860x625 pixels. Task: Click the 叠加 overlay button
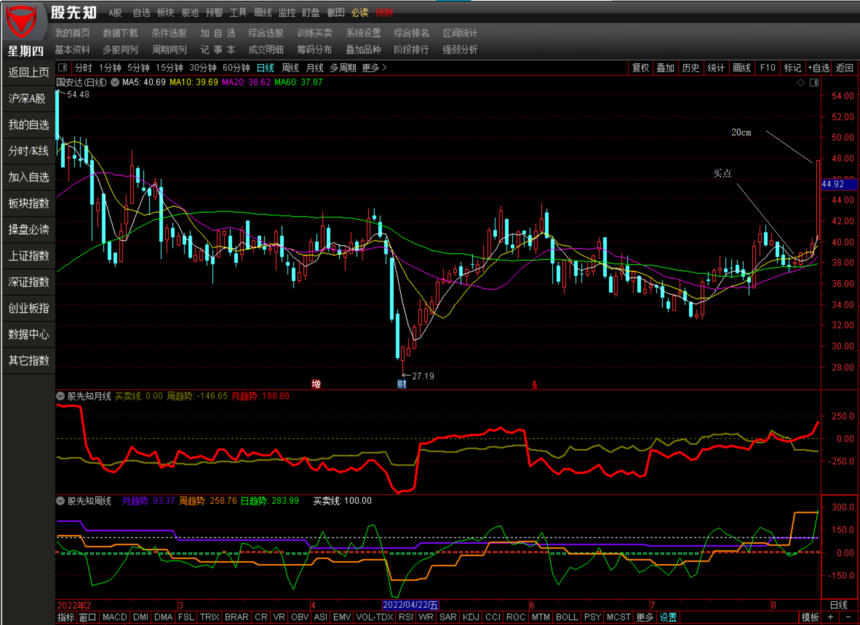pyautogui.click(x=665, y=67)
